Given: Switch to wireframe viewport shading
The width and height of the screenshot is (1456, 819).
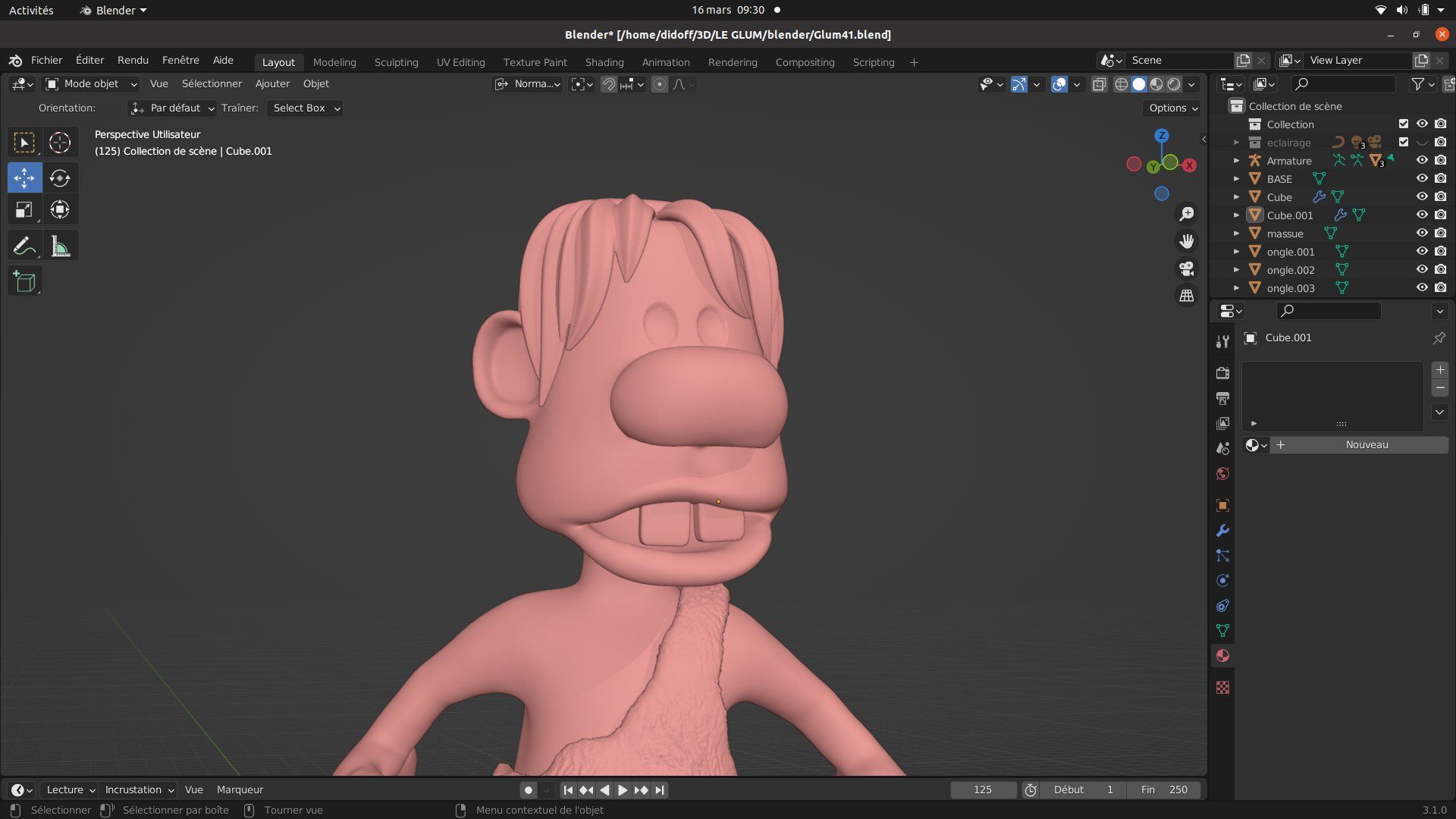Looking at the screenshot, I should point(1121,84).
